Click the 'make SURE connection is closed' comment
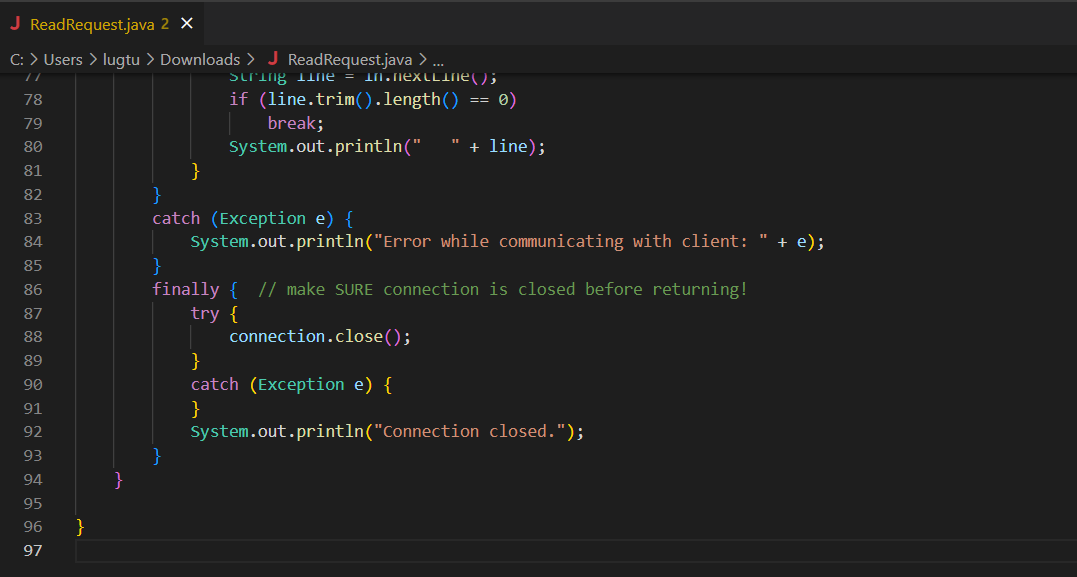Screen dimensions: 1077x577 (x=503, y=289)
